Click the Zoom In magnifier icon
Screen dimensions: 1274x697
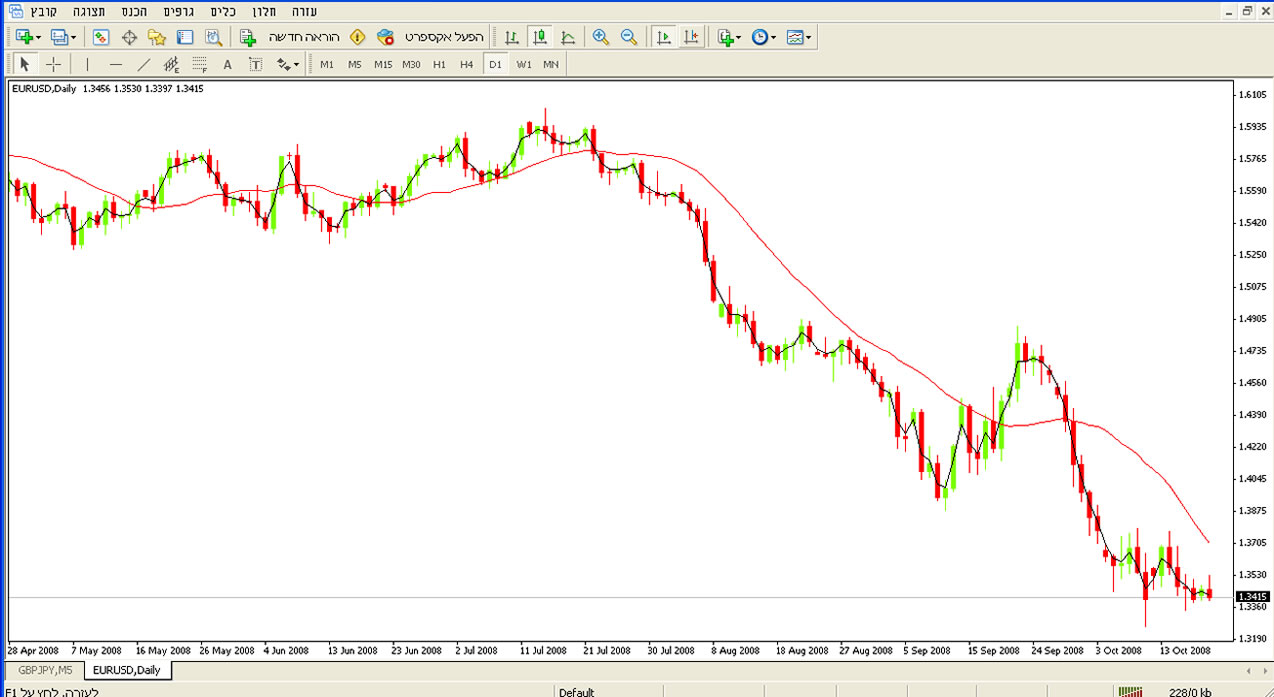(600, 37)
